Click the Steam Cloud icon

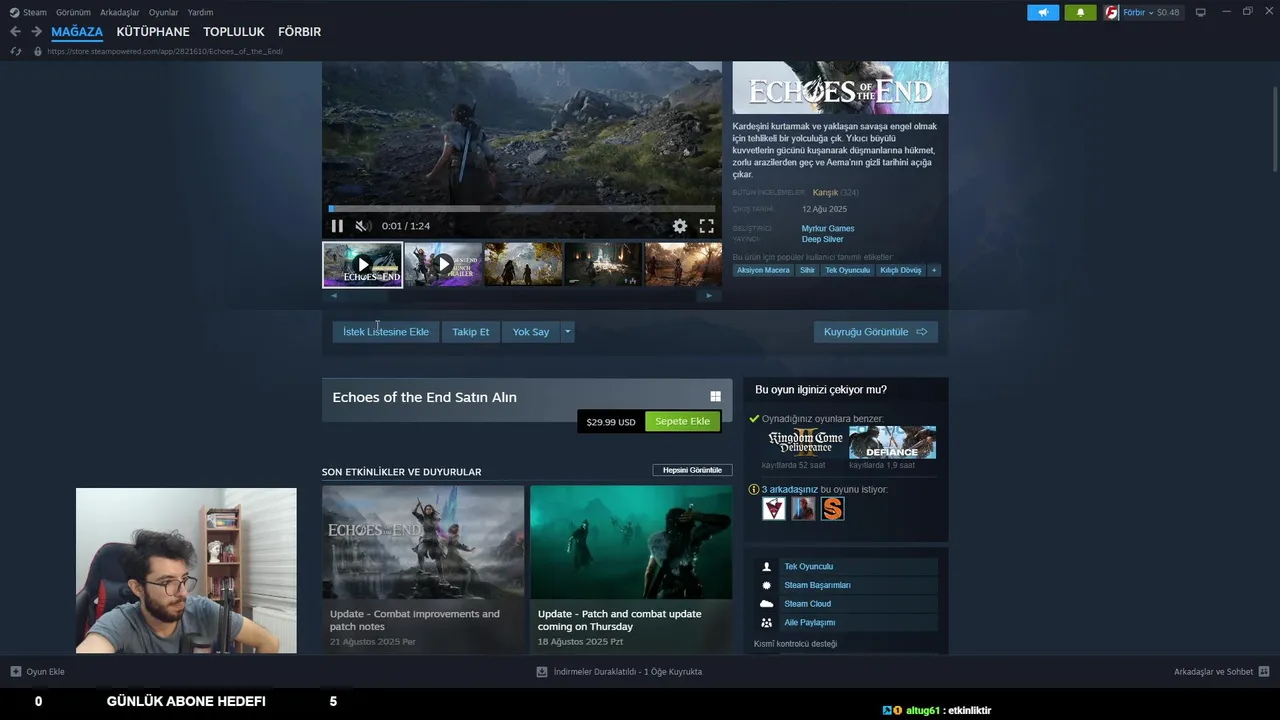coord(767,604)
